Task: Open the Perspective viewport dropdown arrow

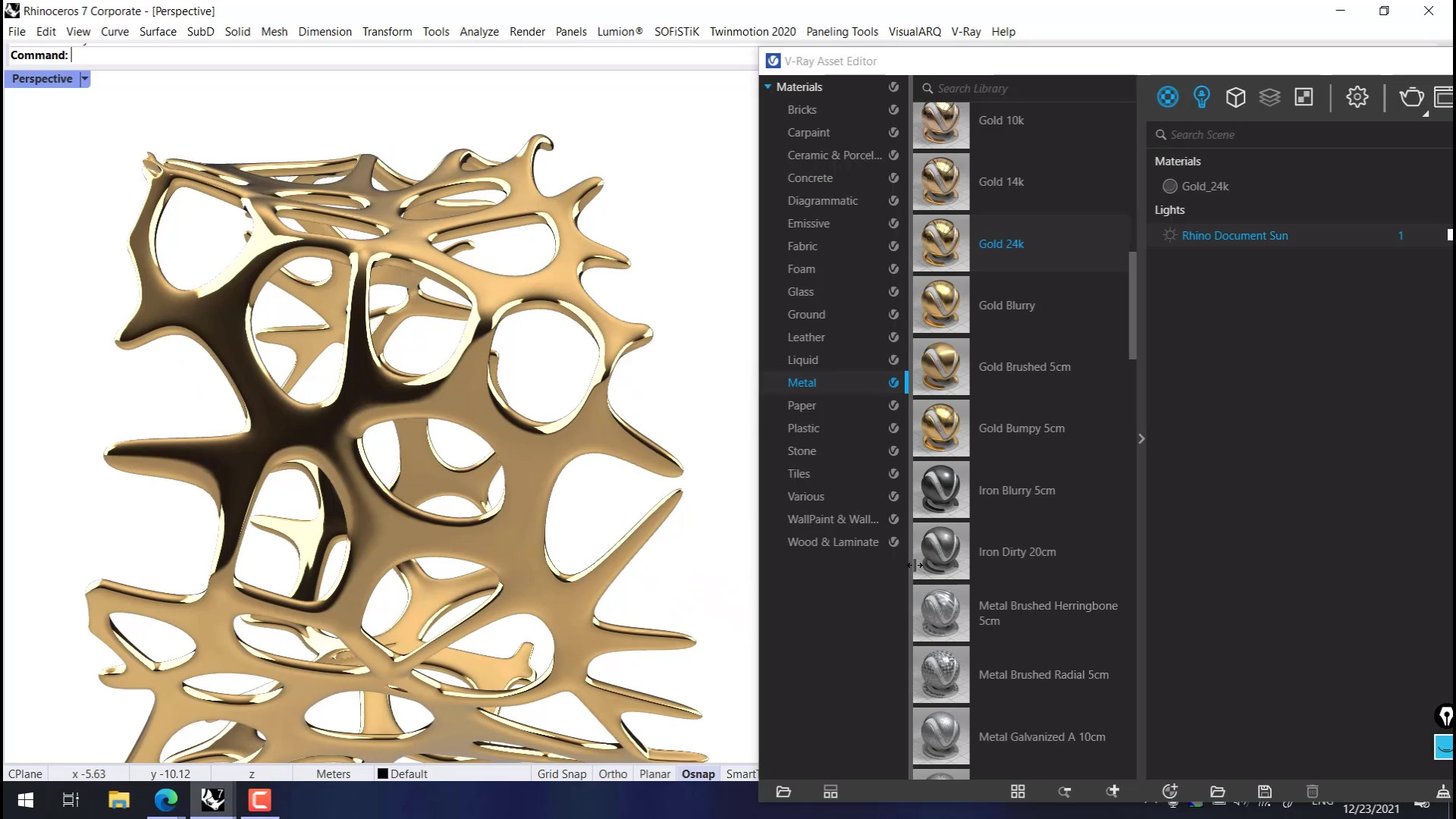Action: click(85, 79)
